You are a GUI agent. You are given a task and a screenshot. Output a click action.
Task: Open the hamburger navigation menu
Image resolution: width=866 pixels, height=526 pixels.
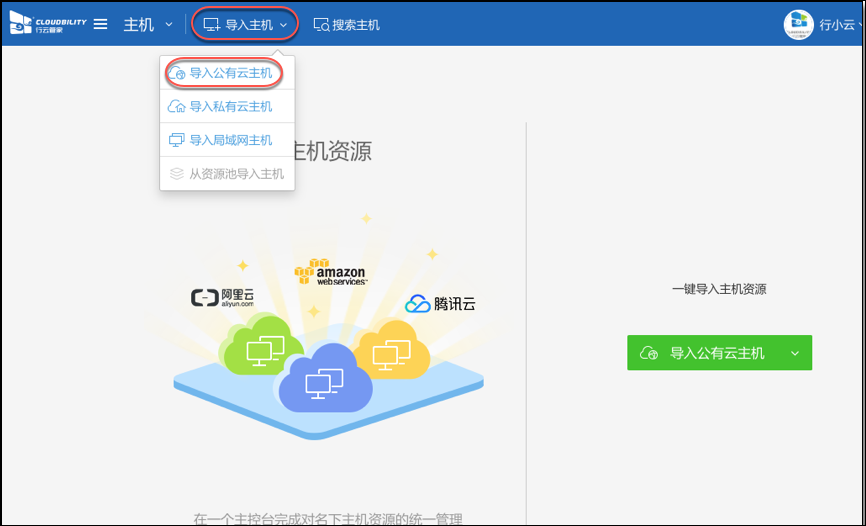tap(100, 24)
